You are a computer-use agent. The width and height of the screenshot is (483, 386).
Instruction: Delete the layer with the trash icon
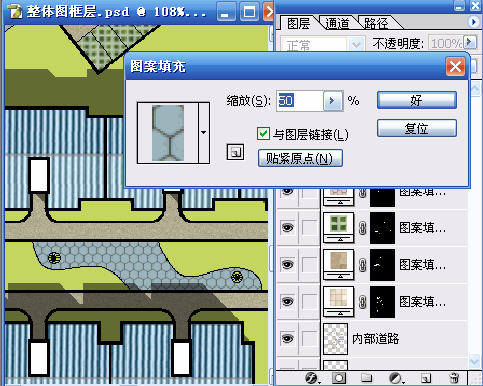pos(454,378)
